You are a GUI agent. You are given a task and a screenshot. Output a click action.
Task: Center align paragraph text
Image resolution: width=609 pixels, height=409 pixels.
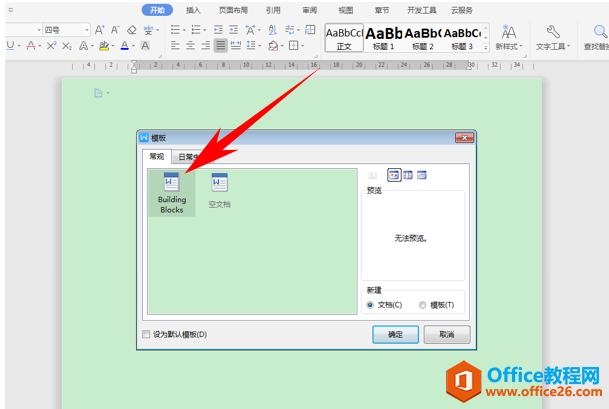pyautogui.click(x=190, y=45)
